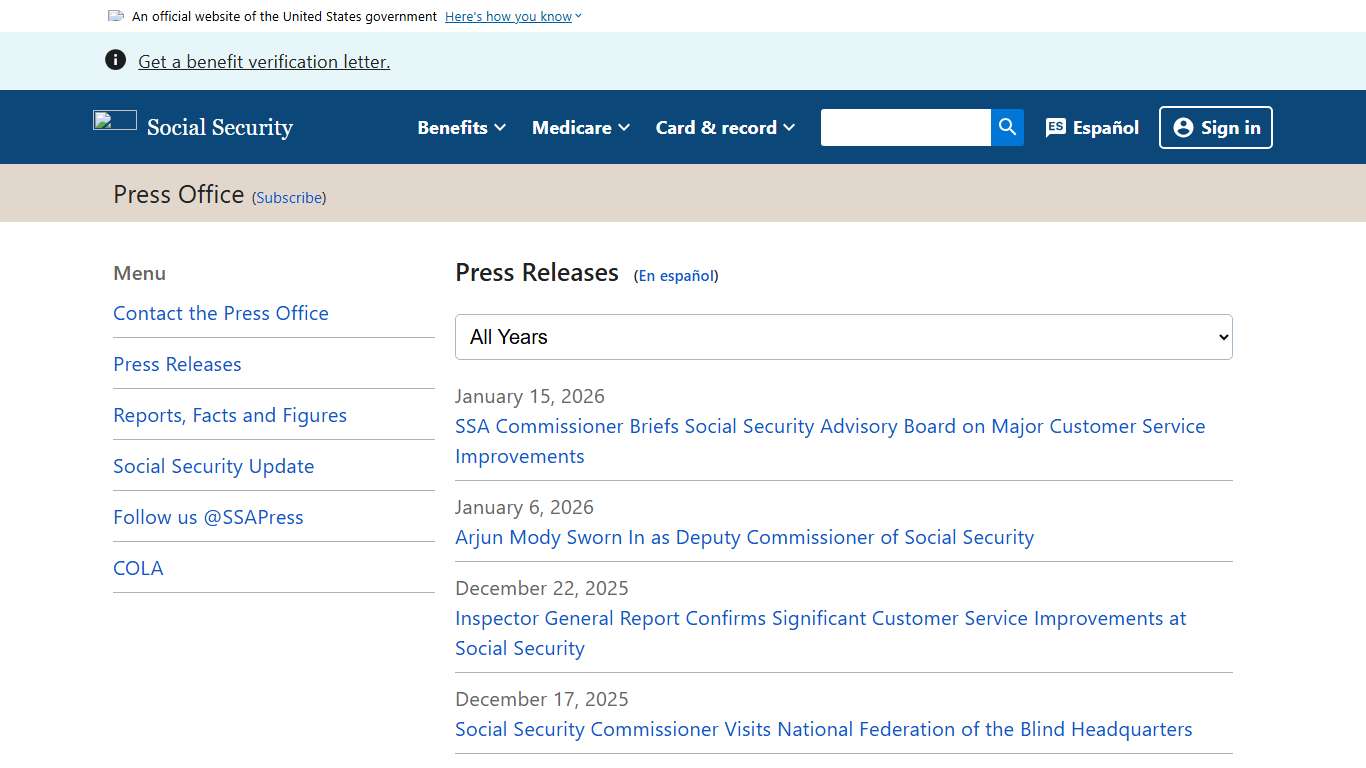Expand the Here's how you know disclosure
Viewport: 1366px width, 768px height.
click(508, 16)
